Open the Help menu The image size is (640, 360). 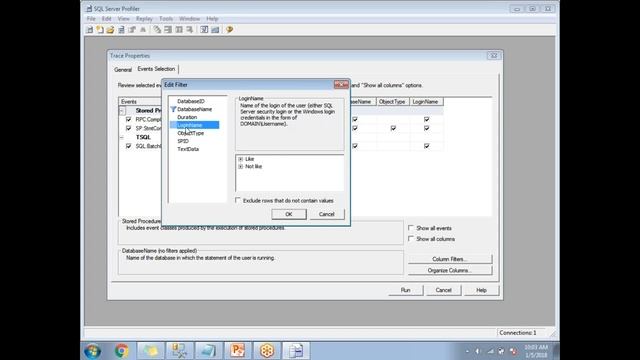coord(212,19)
